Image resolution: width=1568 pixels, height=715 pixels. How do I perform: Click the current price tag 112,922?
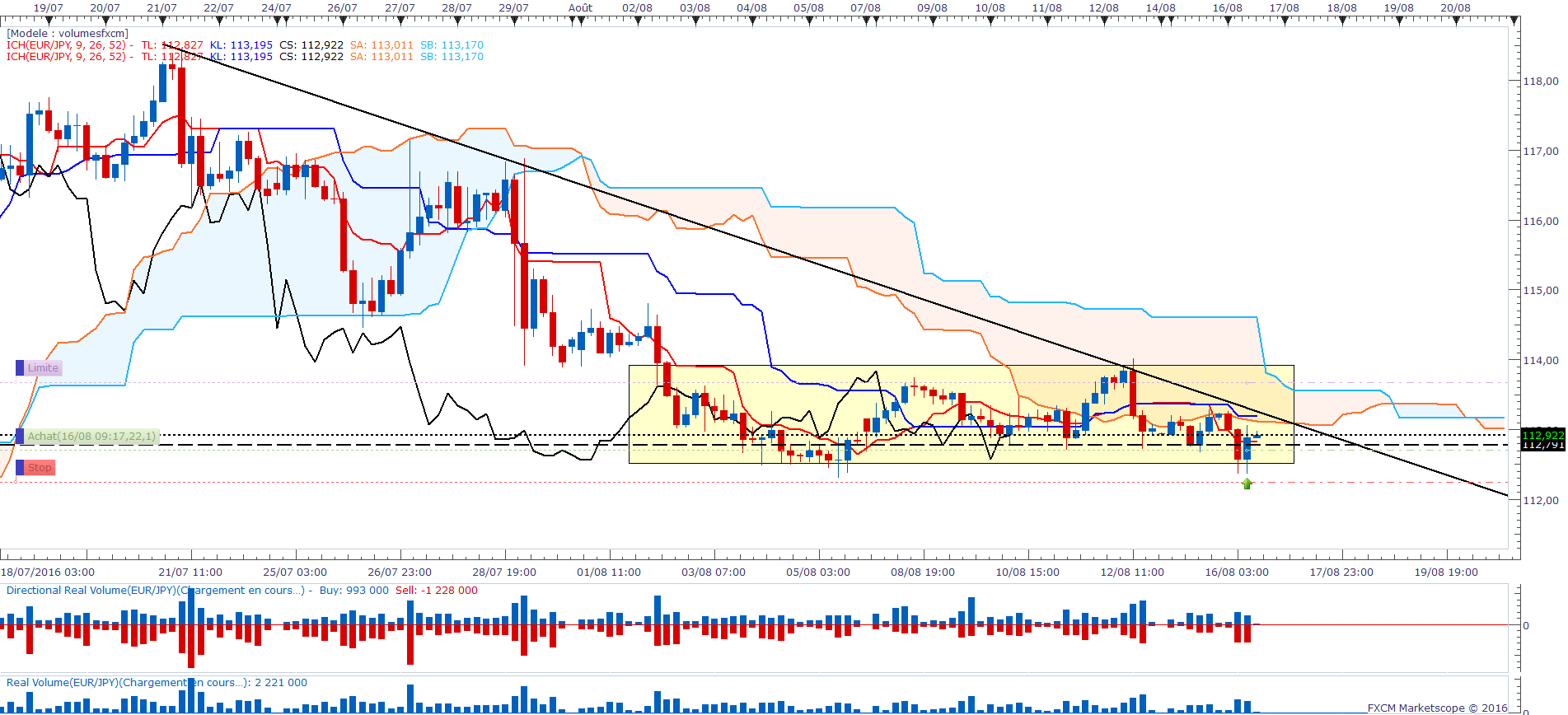(1542, 435)
